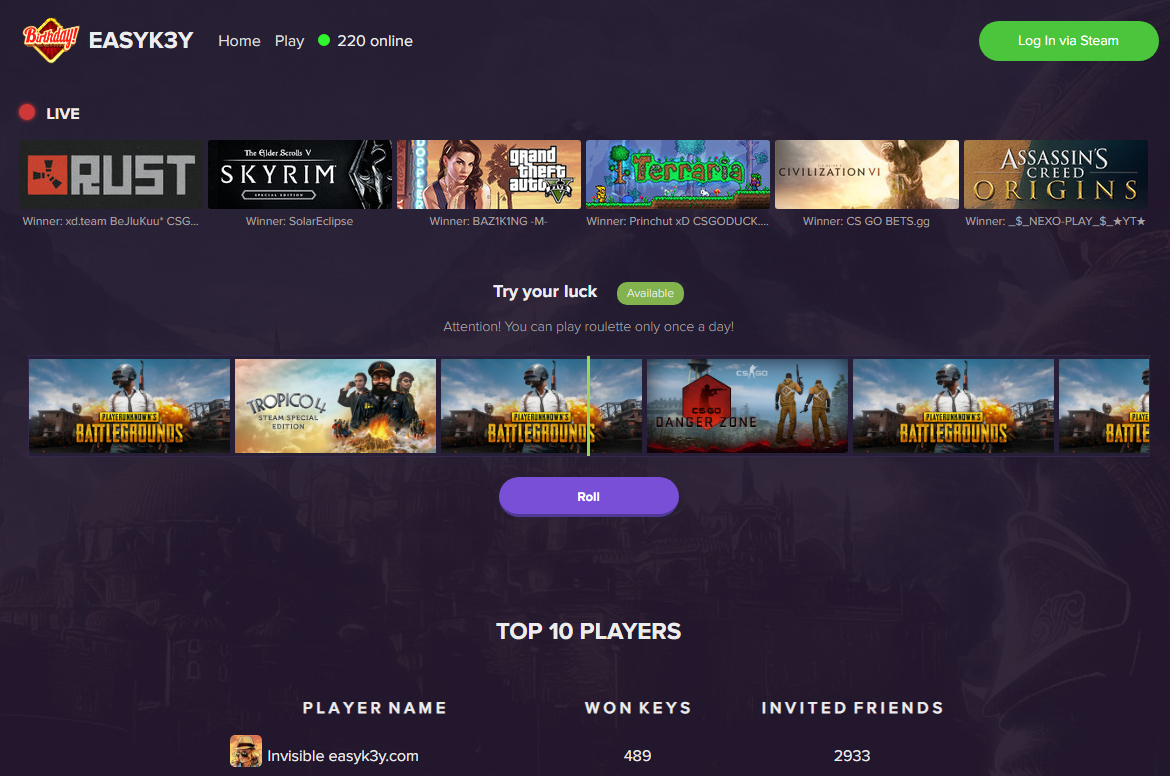Select Battlegrounds card under the green marker
1170x776 pixels.
[541, 406]
